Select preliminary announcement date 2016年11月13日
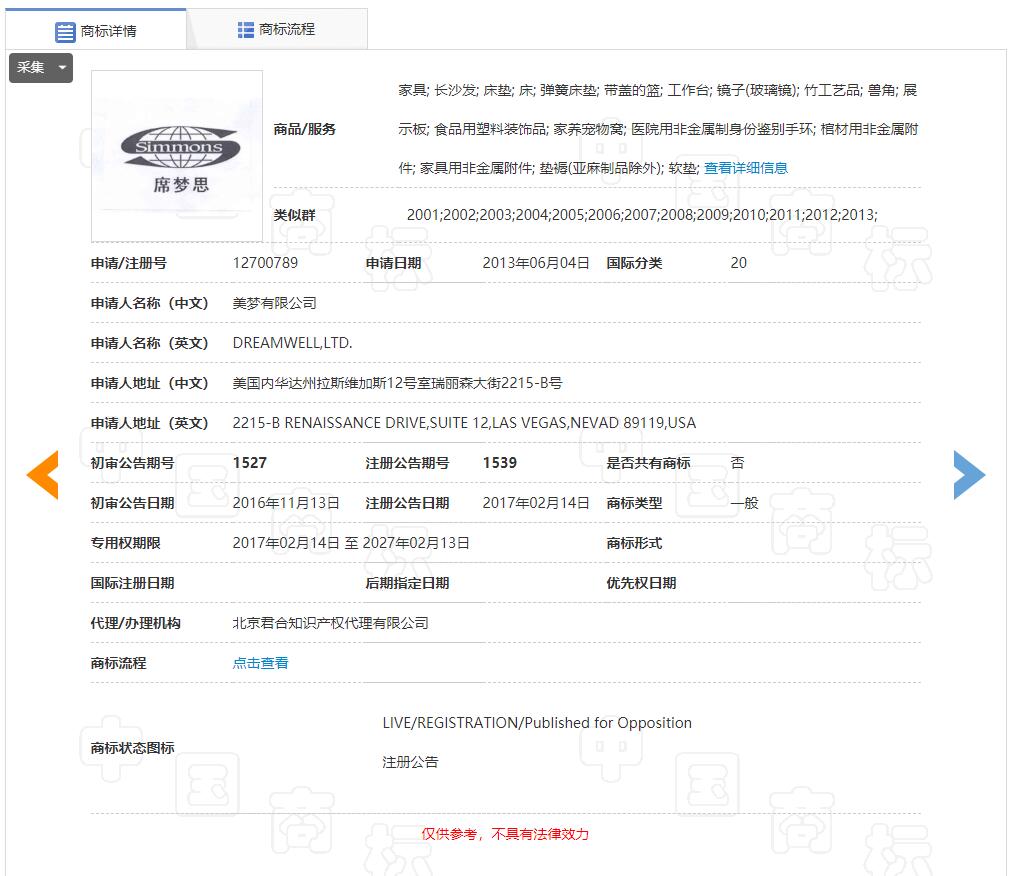Viewport: 1014px width, 876px height. click(x=286, y=503)
